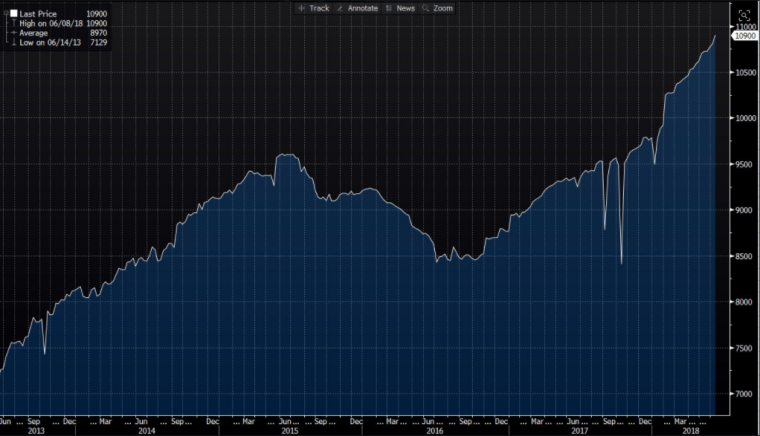Viewport: 760px width, 436px height.
Task: Select the Zoom magnifier tool
Action: pyautogui.click(x=438, y=8)
